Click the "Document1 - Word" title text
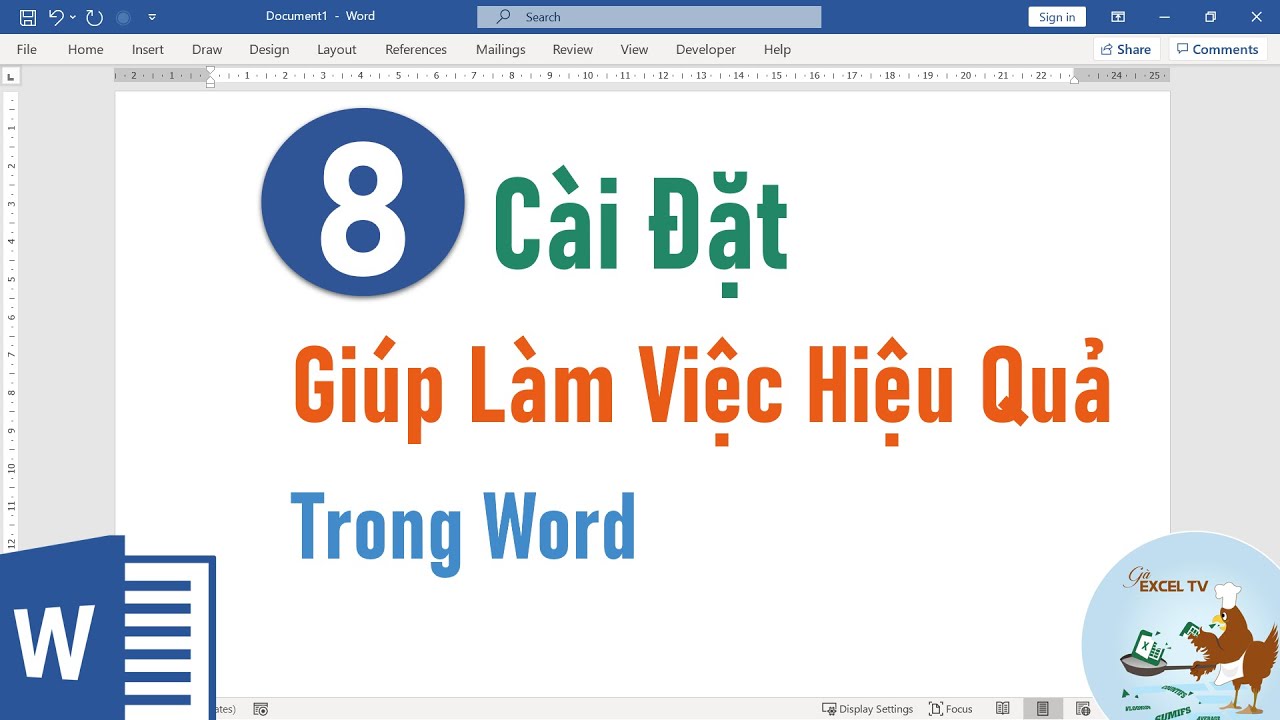Screen dimensions: 1280x720 click(x=320, y=17)
